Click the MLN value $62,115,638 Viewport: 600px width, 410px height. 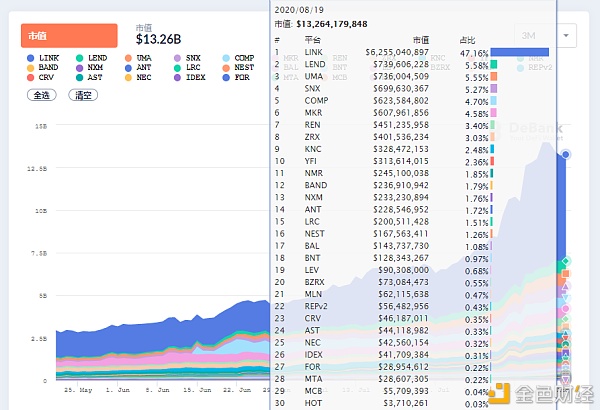(404, 294)
